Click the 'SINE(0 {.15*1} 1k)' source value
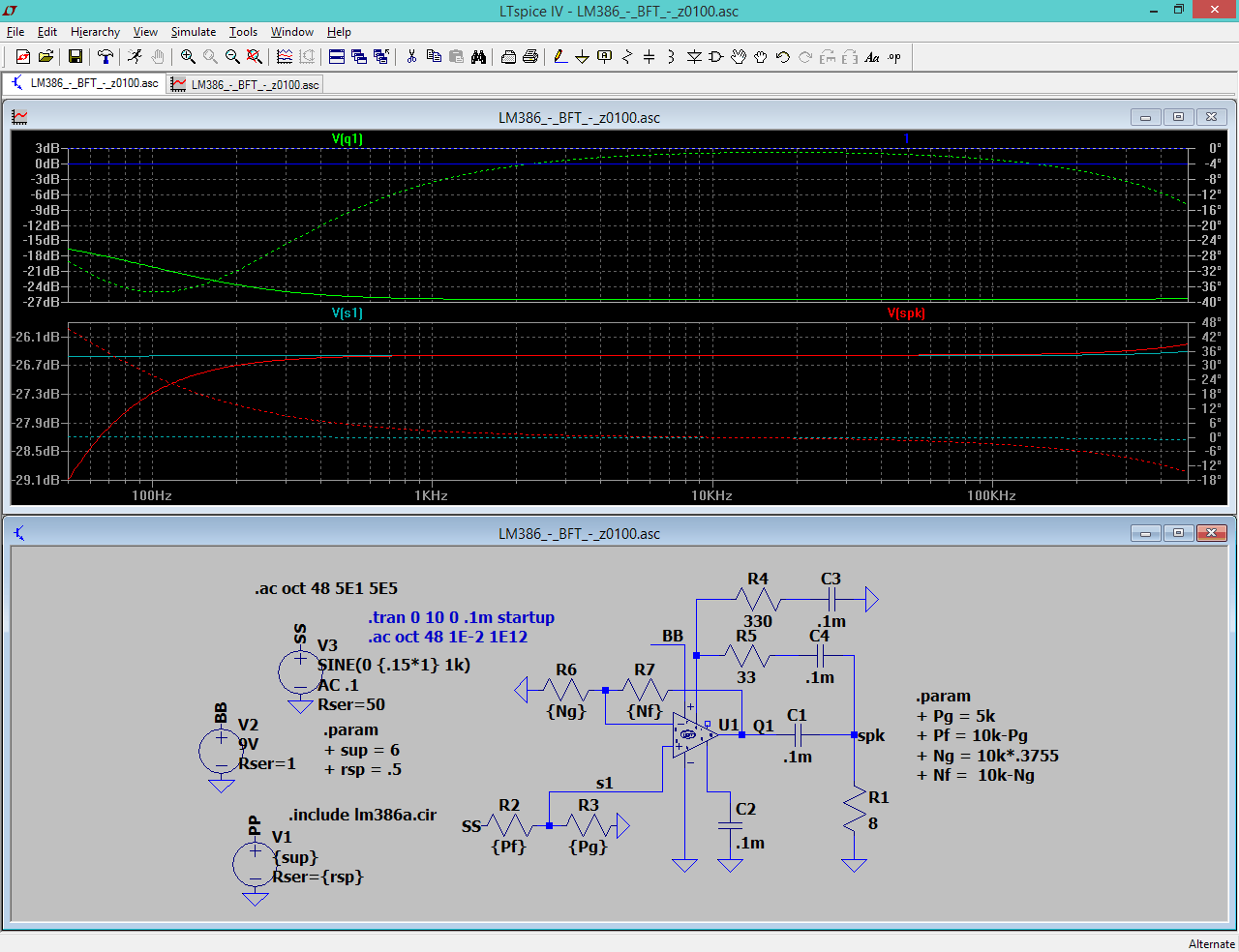Image resolution: width=1239 pixels, height=952 pixels. click(394, 665)
